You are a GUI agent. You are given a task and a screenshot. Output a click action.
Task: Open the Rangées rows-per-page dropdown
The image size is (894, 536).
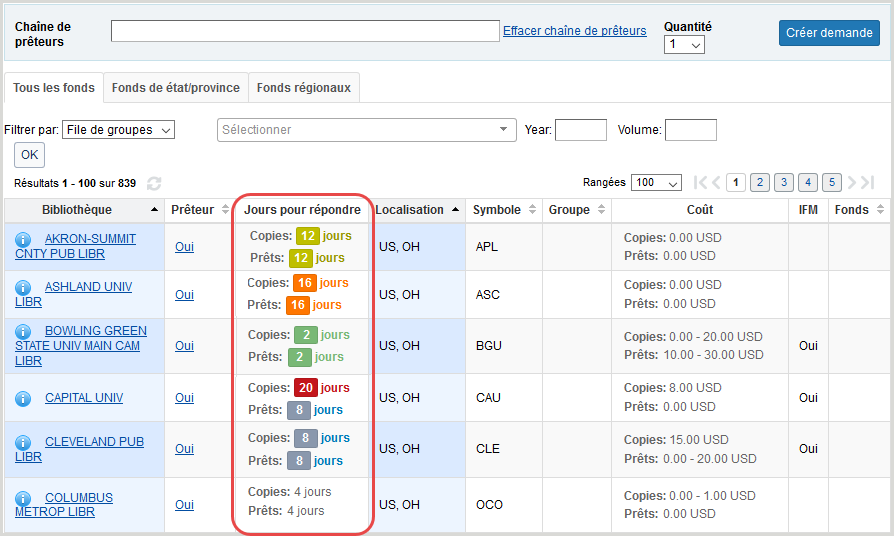coord(656,183)
